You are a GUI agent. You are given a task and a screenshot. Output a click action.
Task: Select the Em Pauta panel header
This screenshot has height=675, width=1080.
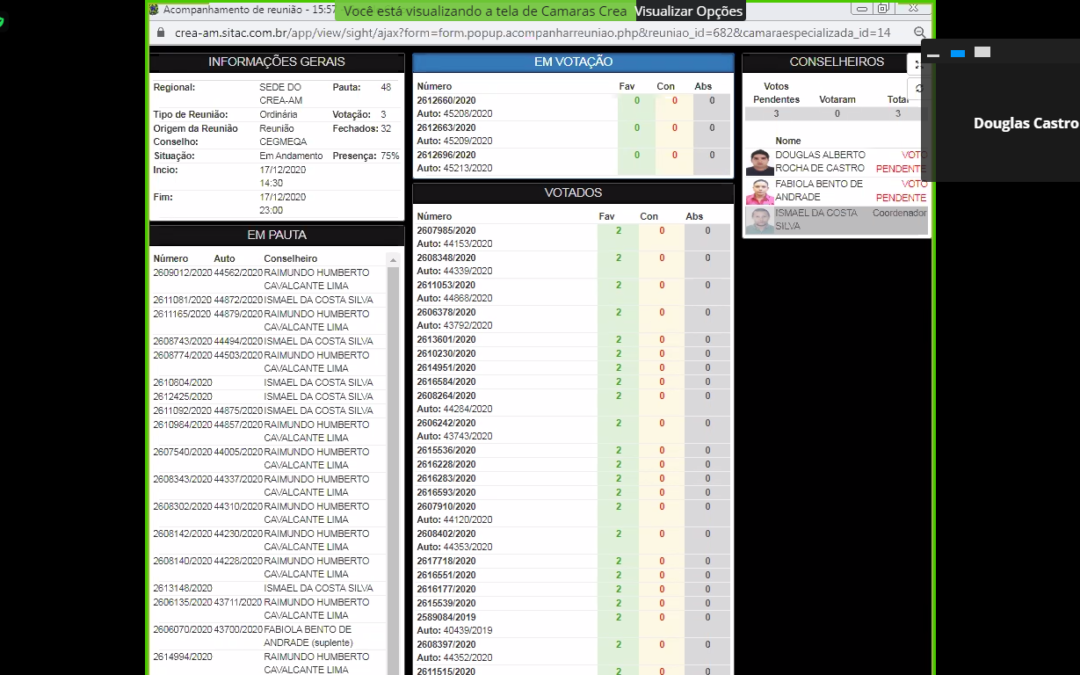pos(276,235)
